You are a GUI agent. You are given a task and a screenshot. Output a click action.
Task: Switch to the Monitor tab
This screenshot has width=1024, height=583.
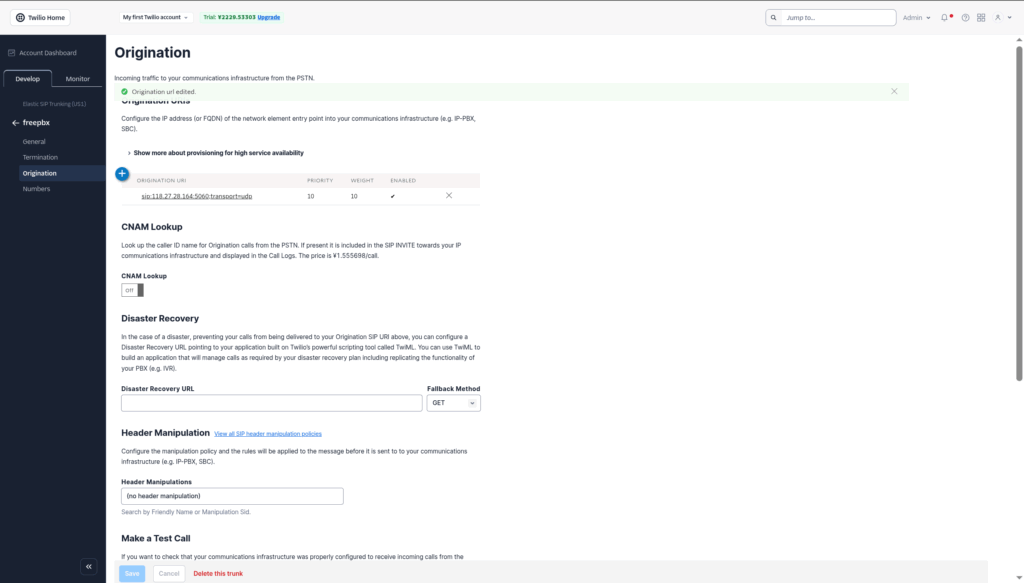coord(77,79)
